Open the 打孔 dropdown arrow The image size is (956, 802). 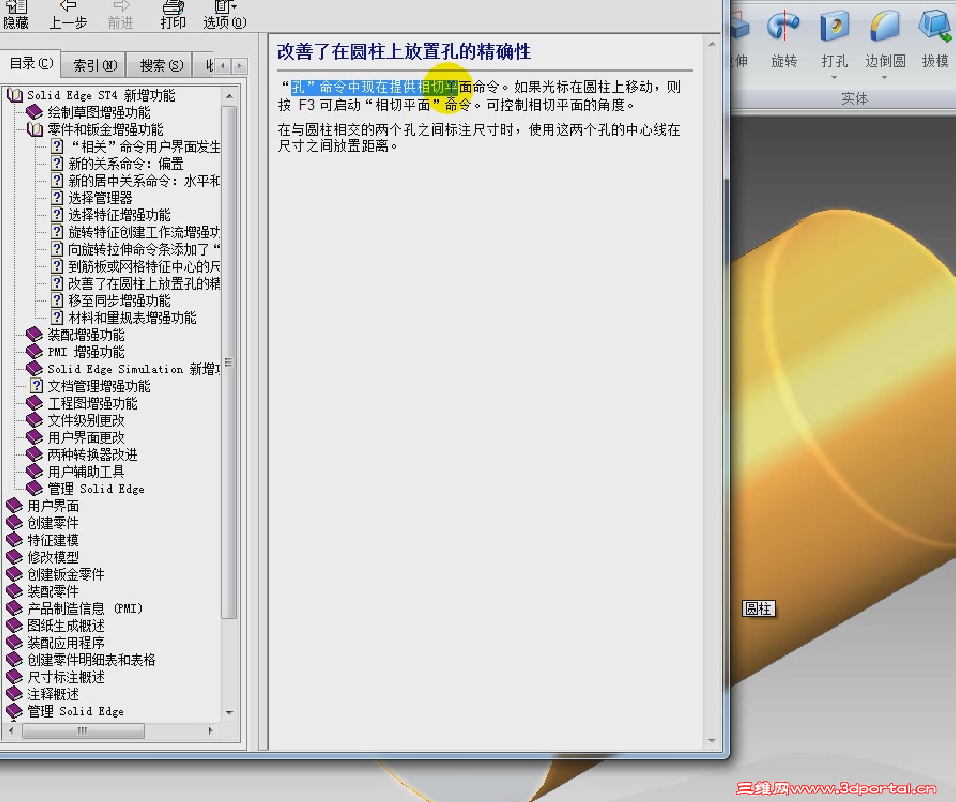pyautogui.click(x=834, y=77)
